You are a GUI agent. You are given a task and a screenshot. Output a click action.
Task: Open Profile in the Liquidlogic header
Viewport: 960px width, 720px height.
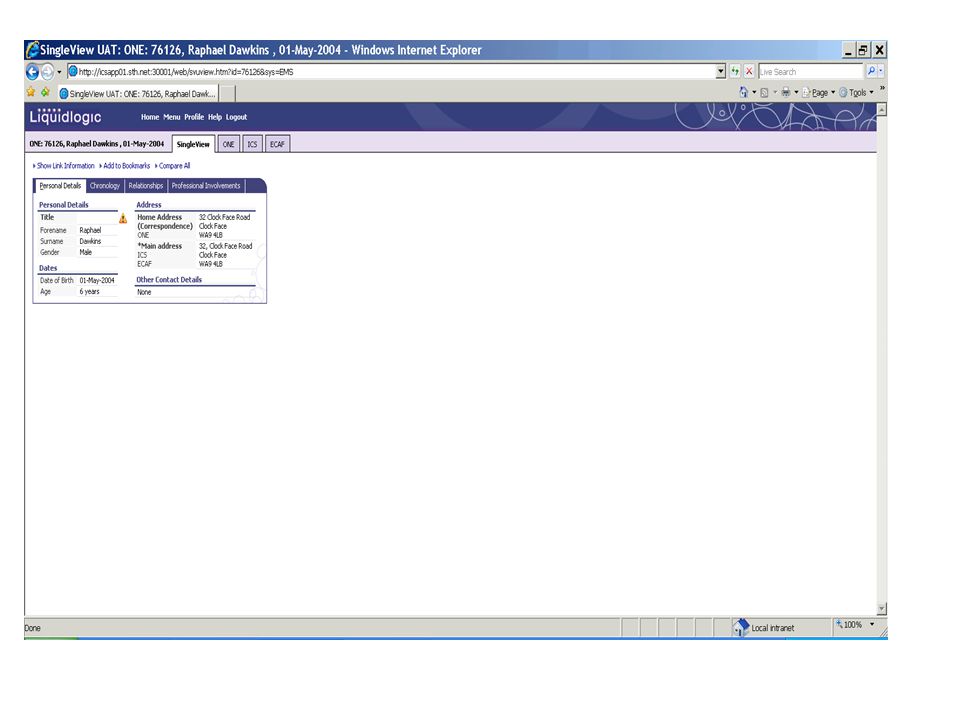[194, 117]
